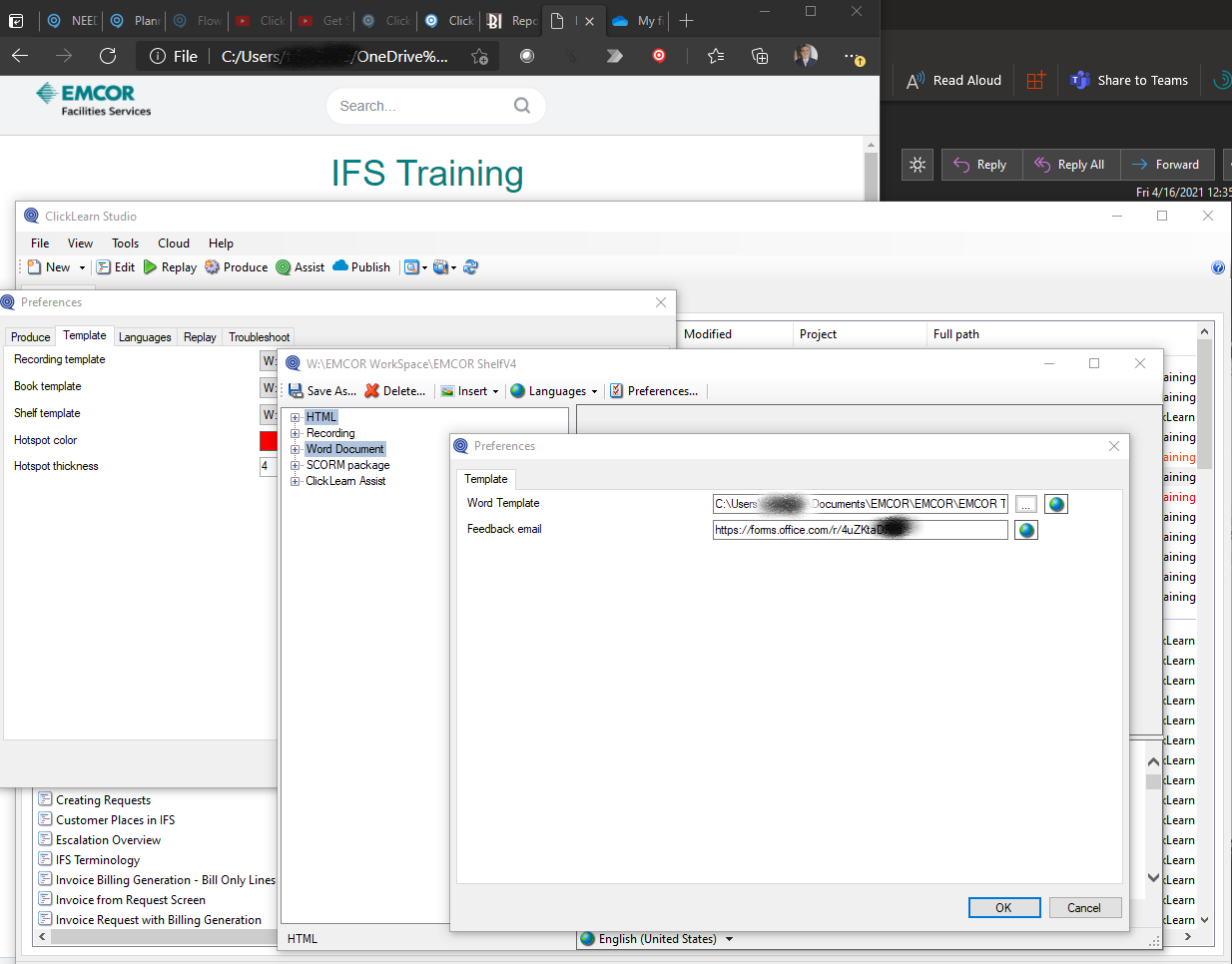Click the EMCOR page Search box
The image size is (1232, 964).
click(x=435, y=106)
